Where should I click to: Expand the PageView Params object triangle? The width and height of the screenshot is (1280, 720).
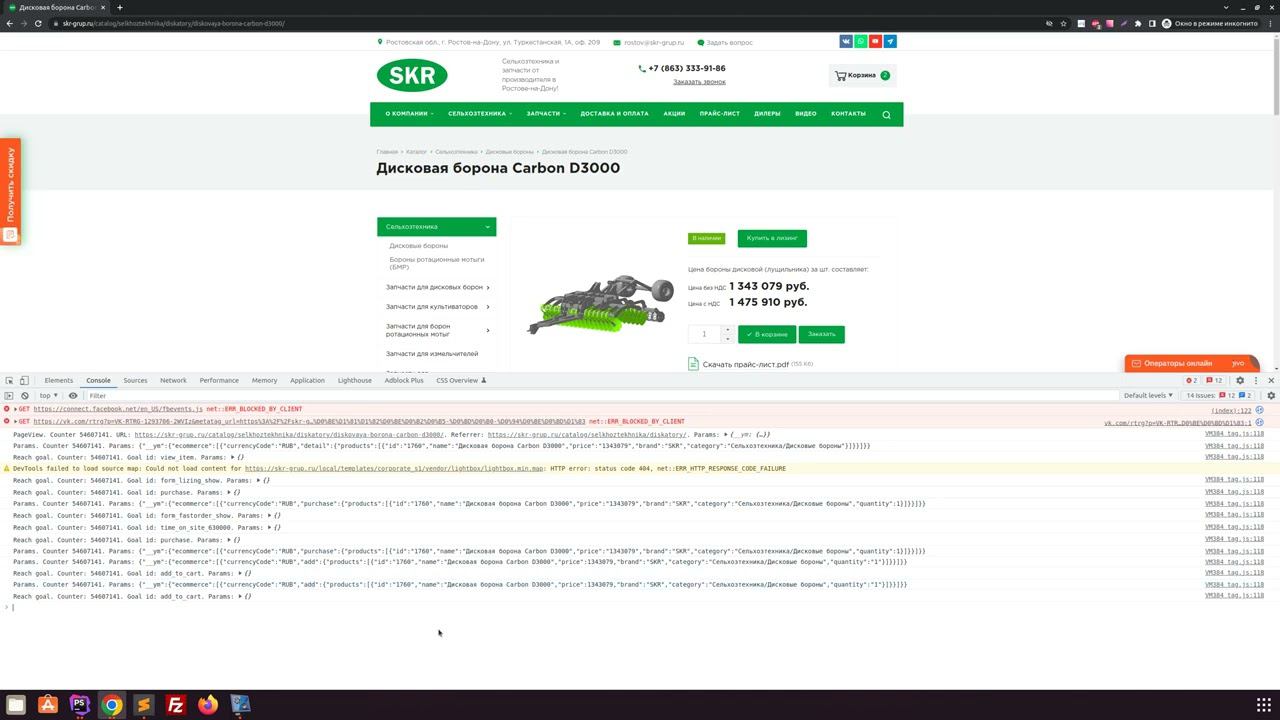(x=727, y=435)
